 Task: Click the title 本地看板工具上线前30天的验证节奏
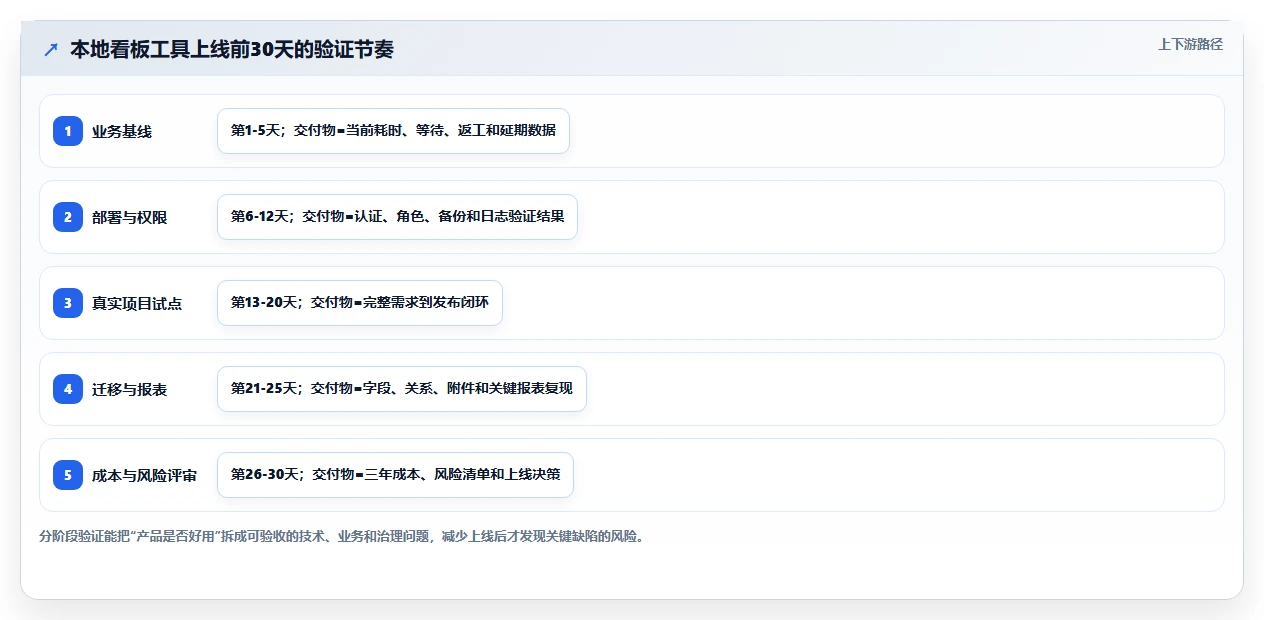pos(232,50)
